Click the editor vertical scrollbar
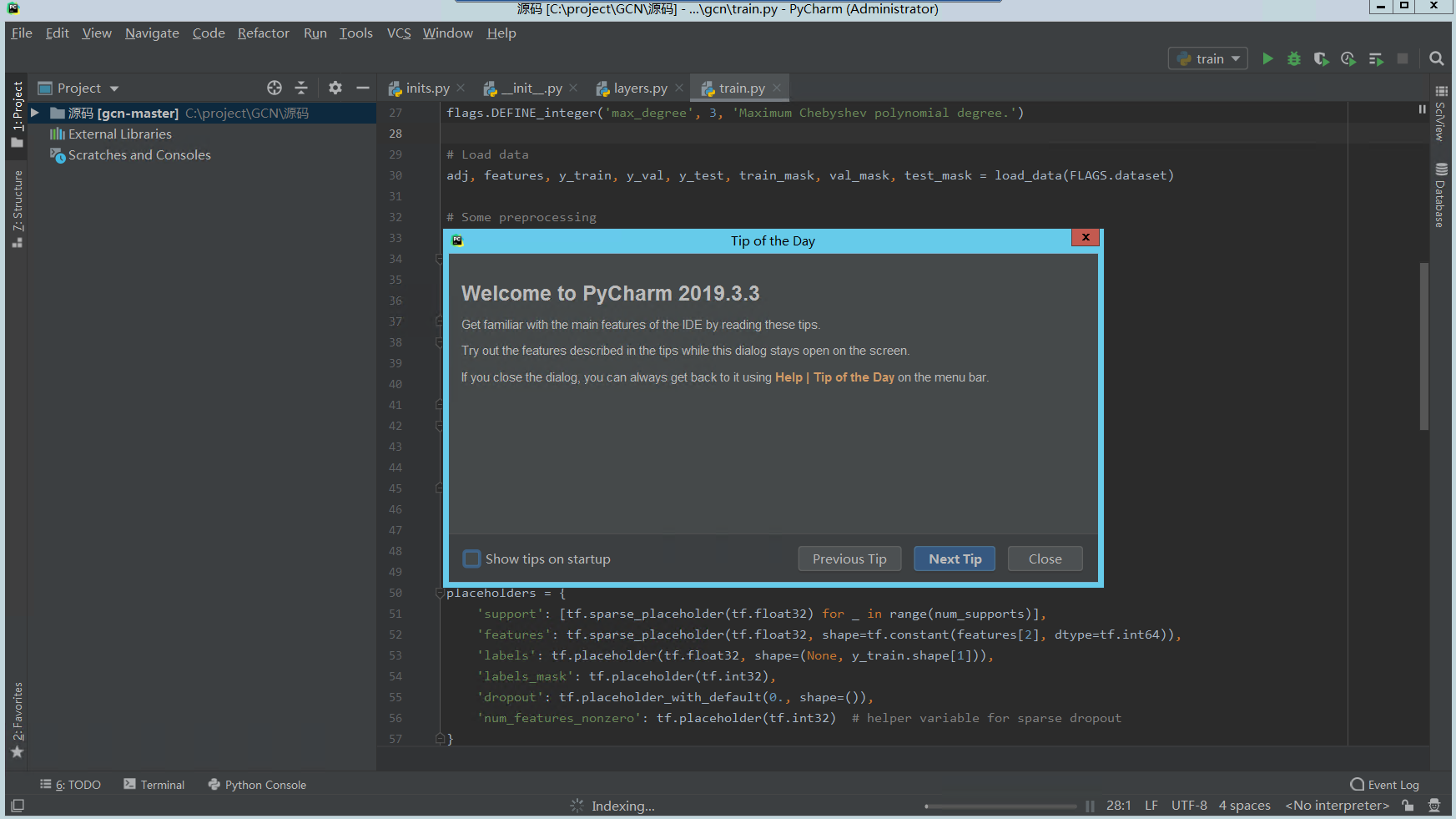This screenshot has height=819, width=1456. point(1424,346)
